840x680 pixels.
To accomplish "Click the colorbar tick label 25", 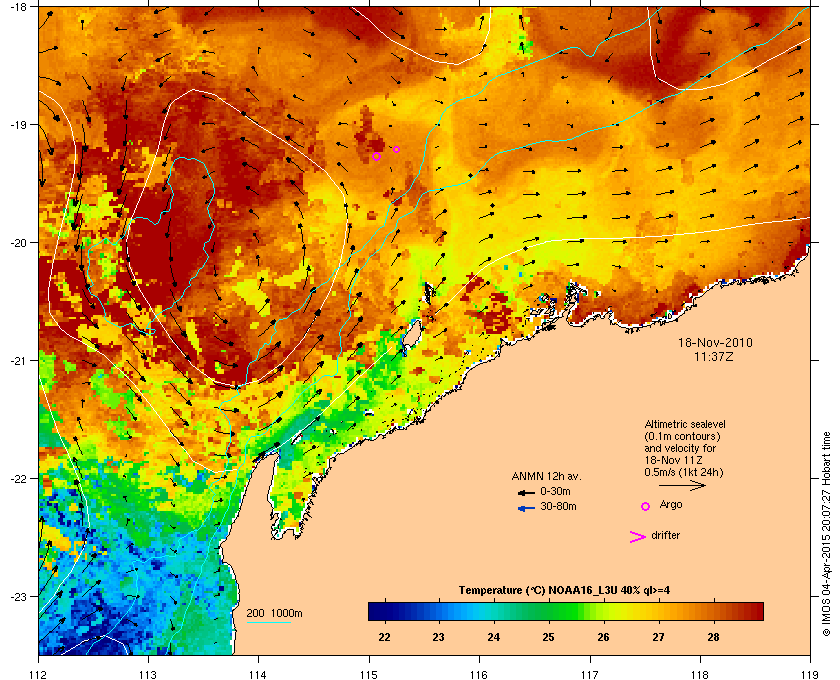I will tap(549, 637).
